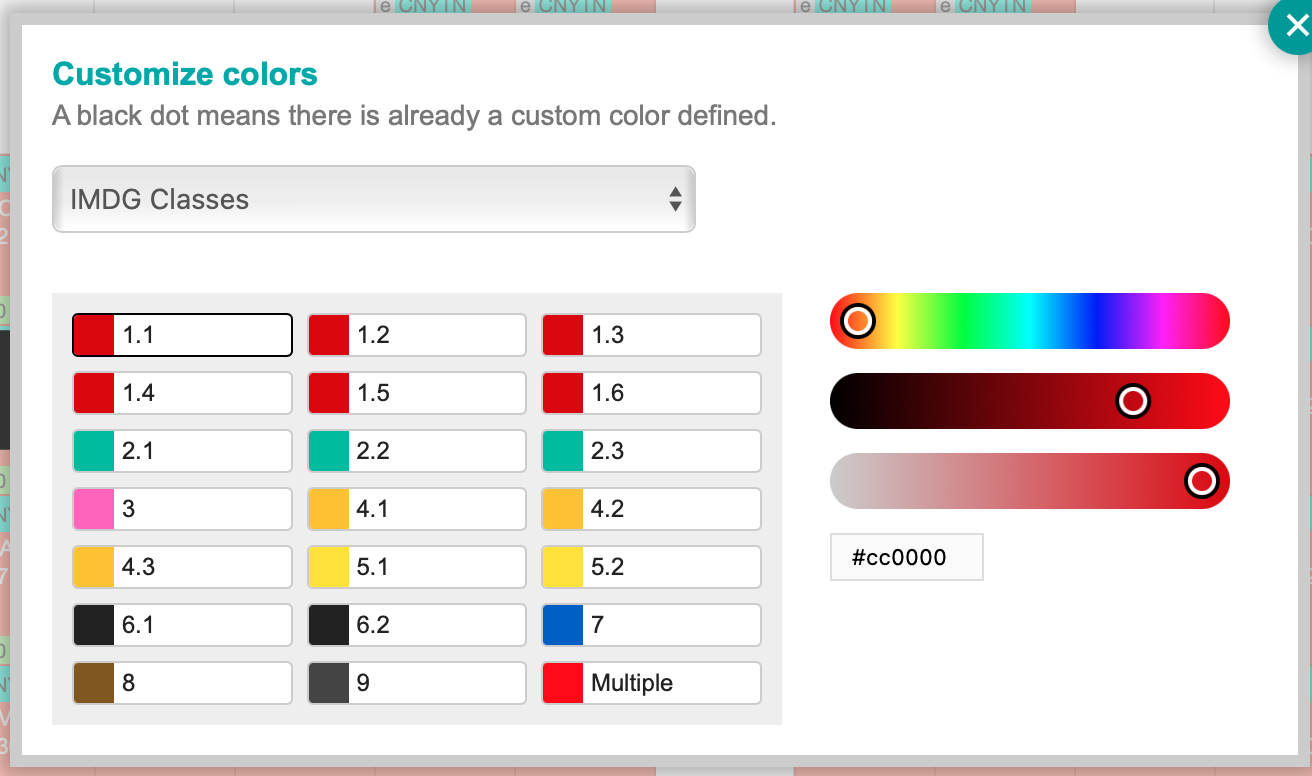Click the saturation slider handle

1203,481
